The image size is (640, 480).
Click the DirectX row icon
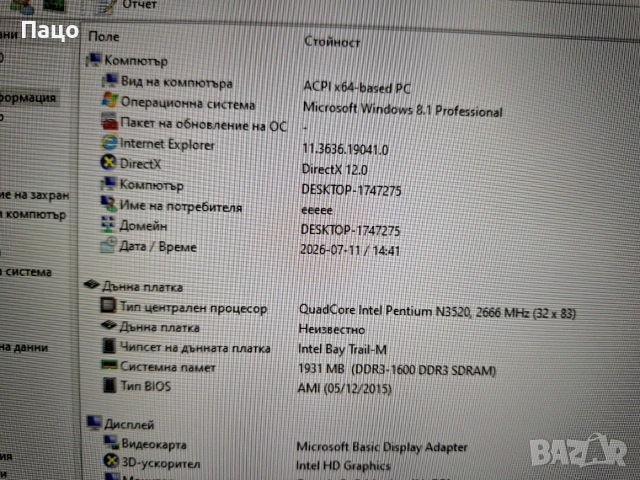[x=109, y=162]
